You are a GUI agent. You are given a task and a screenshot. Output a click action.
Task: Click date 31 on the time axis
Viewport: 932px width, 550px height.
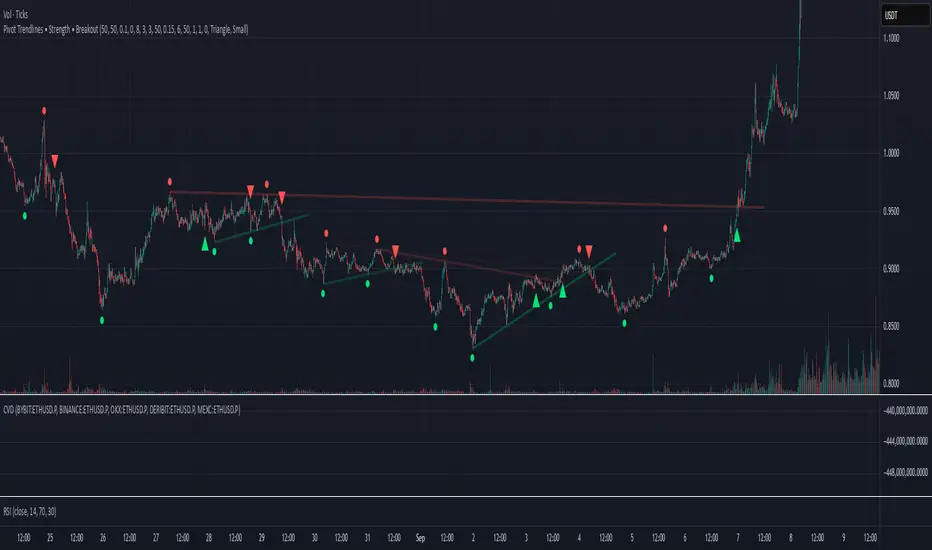click(x=367, y=538)
